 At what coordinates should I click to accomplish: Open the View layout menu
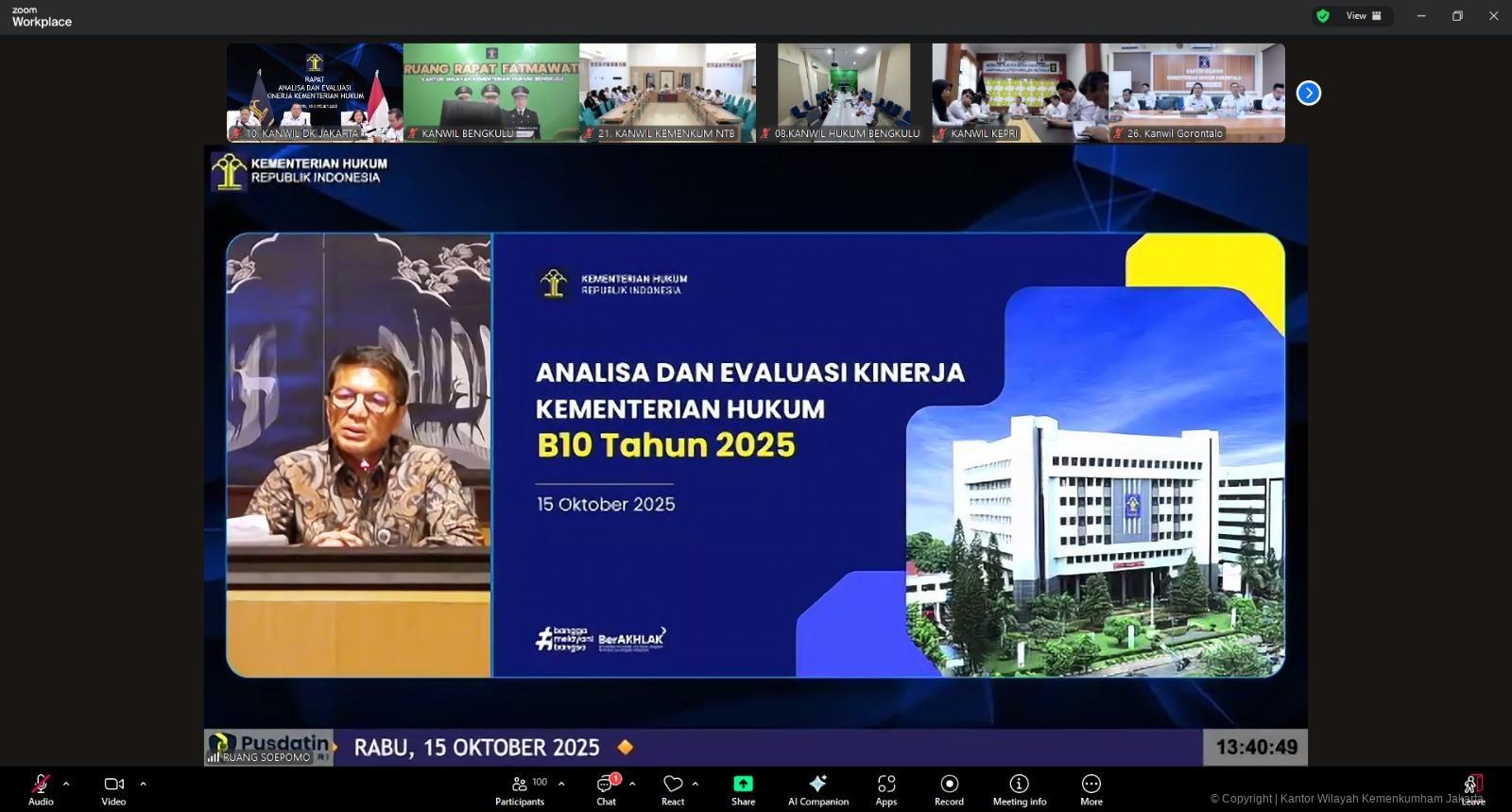[x=1364, y=16]
